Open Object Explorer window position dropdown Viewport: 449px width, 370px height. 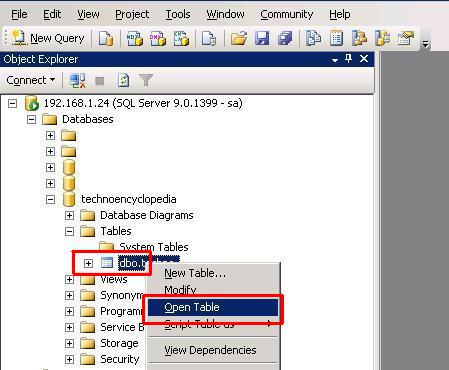click(335, 60)
